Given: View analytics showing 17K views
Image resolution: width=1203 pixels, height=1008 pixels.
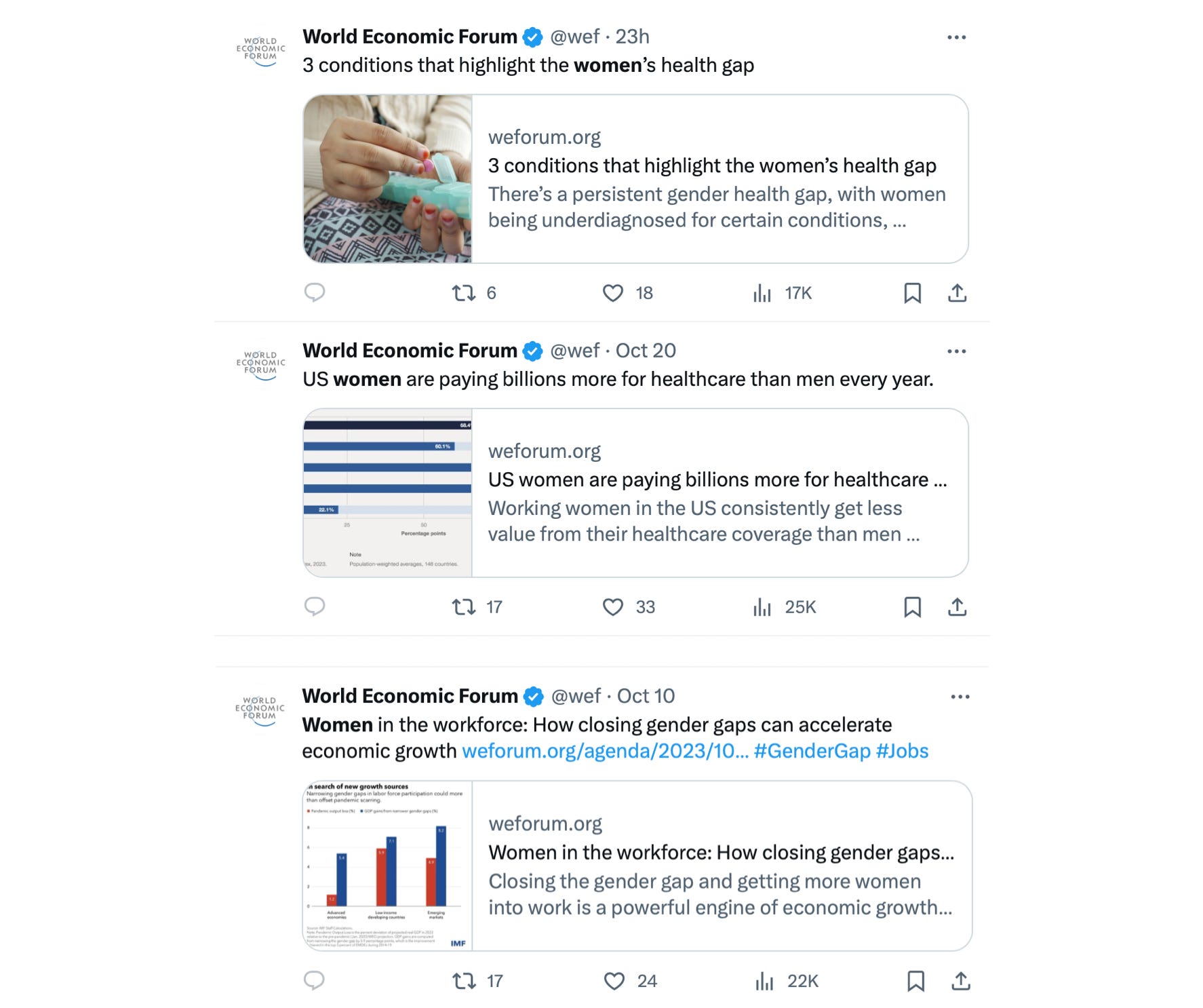Looking at the screenshot, I should pos(762,293).
